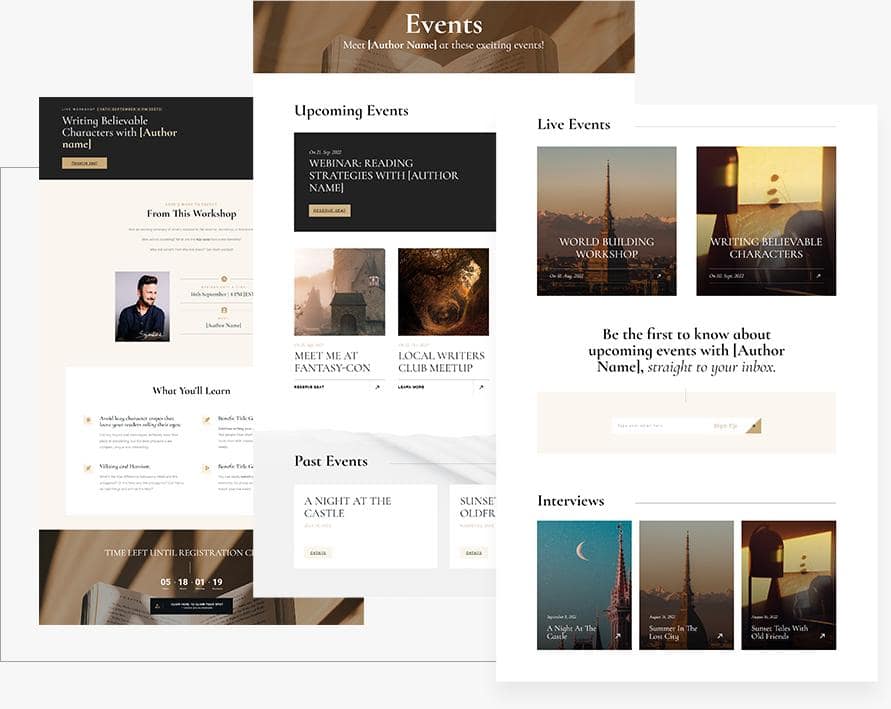Click the calendar icon above workshop date

224,279
